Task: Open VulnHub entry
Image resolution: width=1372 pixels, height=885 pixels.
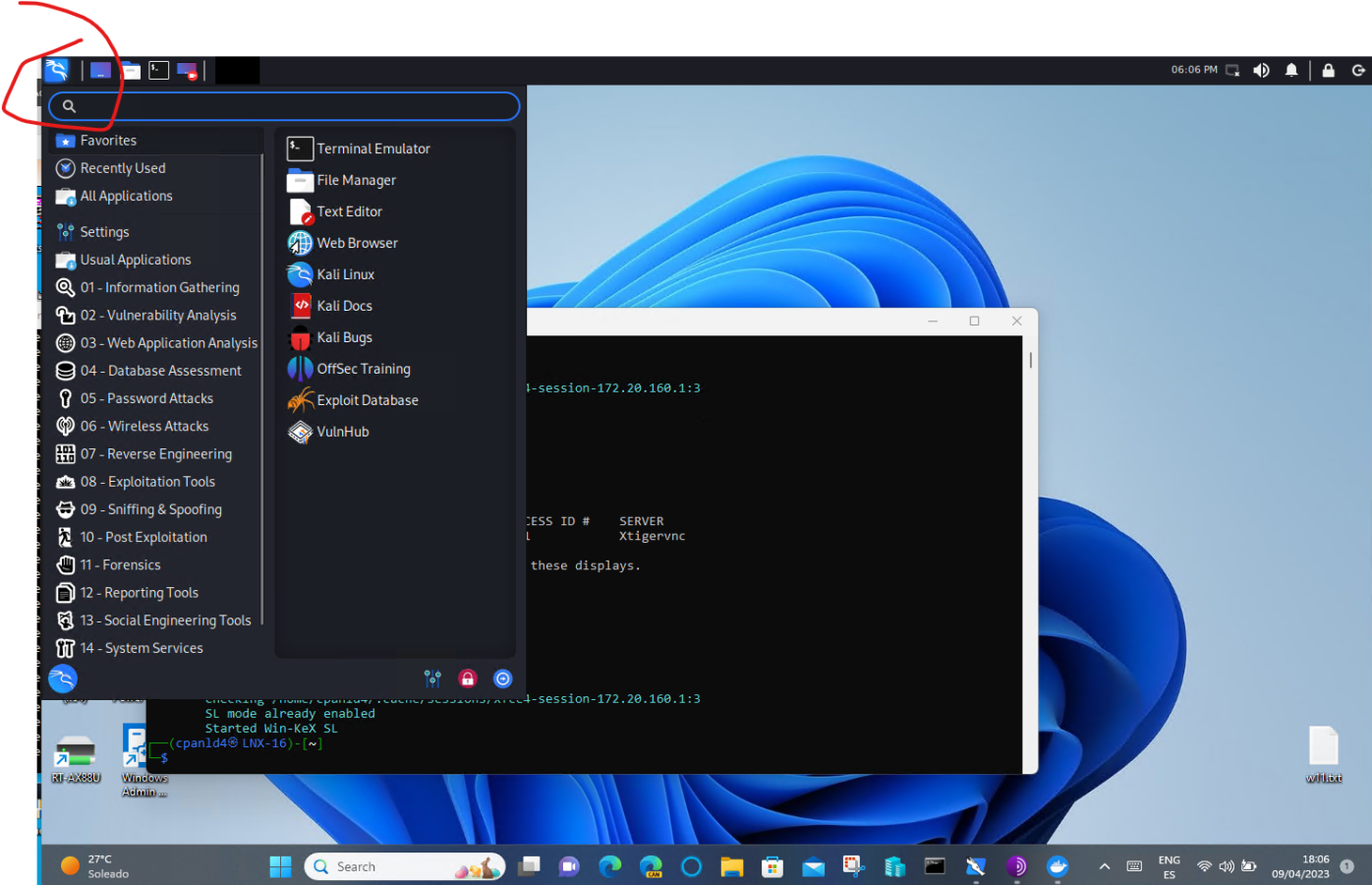Action: (395, 432)
